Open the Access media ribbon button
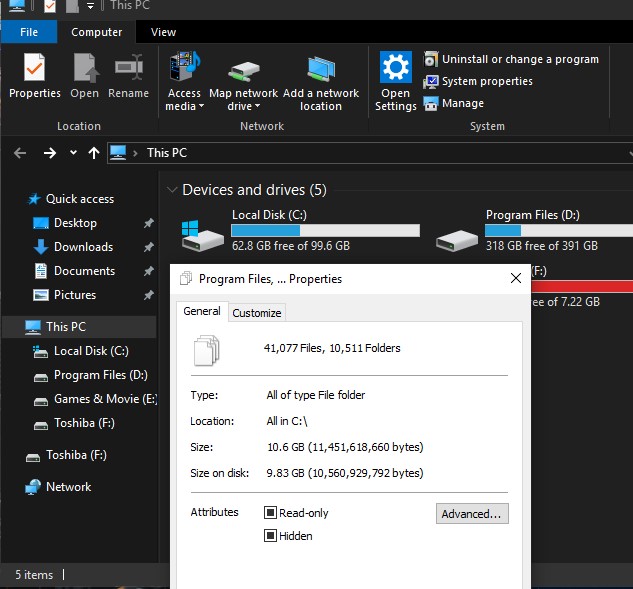633x589 pixels. (184, 81)
